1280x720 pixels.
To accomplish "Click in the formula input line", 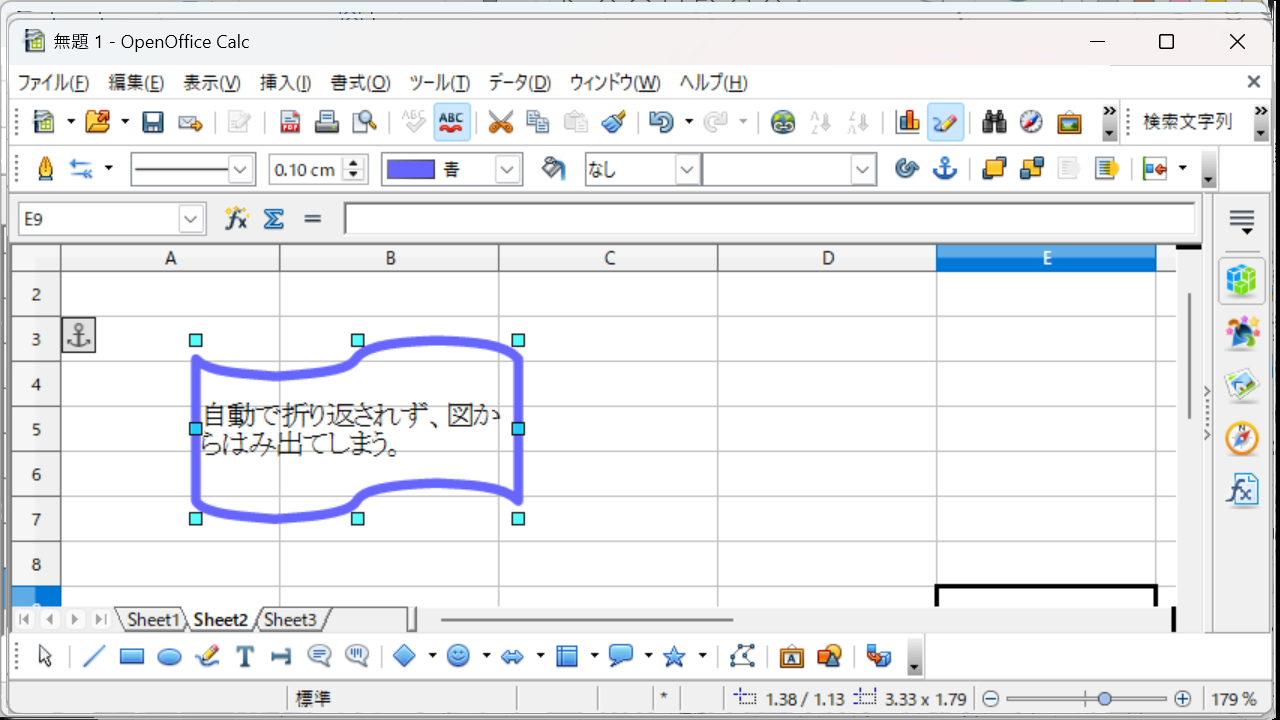I will [x=770, y=218].
